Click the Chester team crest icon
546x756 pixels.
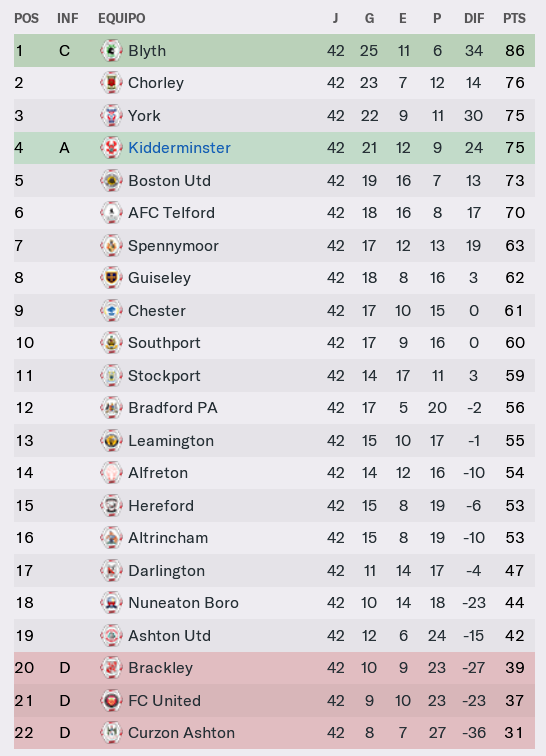click(111, 310)
